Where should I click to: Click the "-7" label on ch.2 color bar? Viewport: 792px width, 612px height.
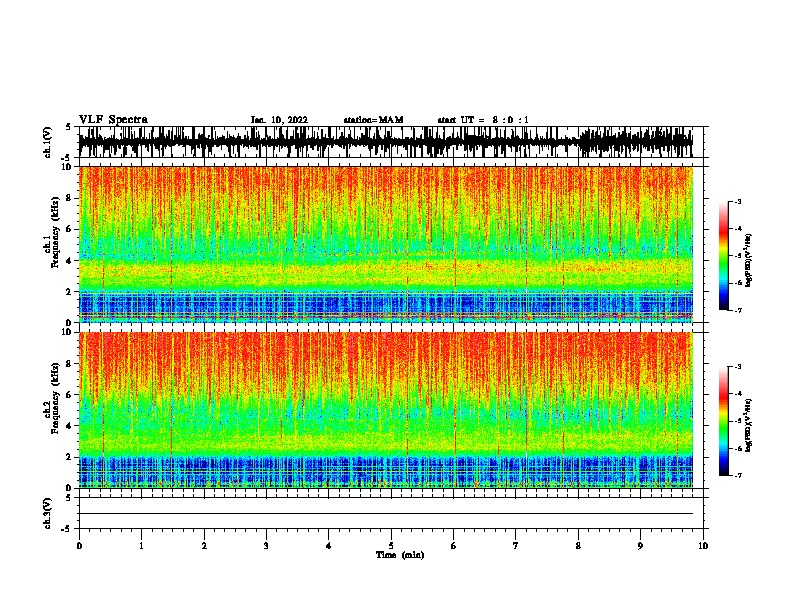(738, 475)
